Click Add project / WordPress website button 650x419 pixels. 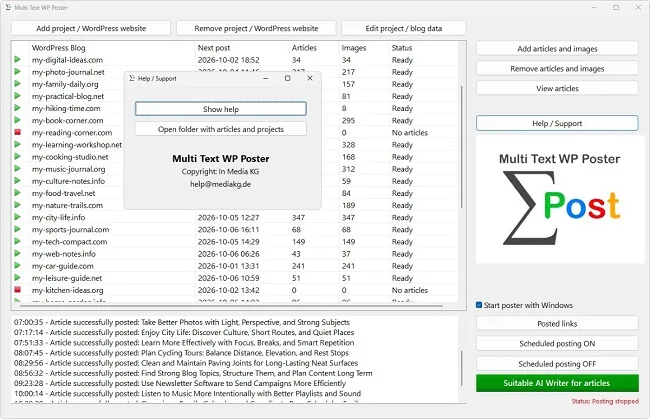tap(91, 28)
